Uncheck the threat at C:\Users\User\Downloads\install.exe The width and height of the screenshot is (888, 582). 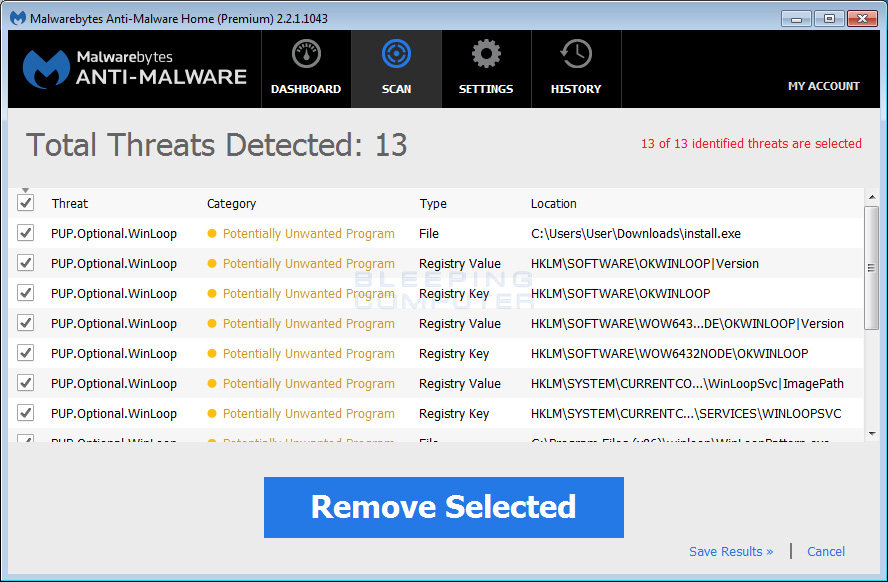(x=25, y=233)
